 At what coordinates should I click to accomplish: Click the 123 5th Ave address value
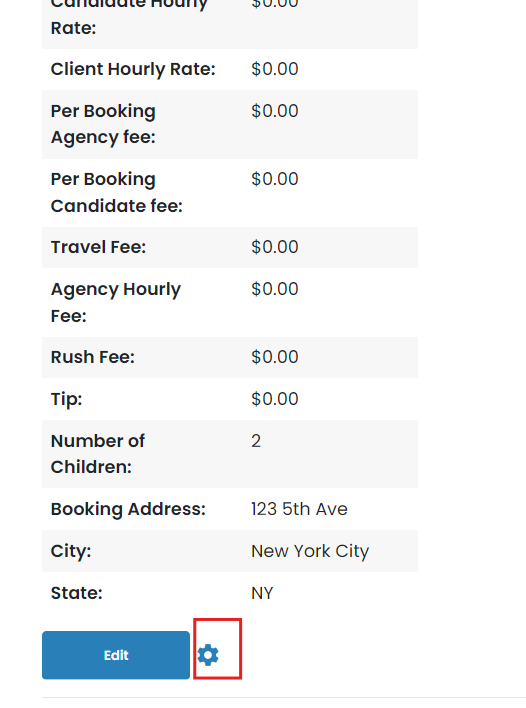[299, 509]
